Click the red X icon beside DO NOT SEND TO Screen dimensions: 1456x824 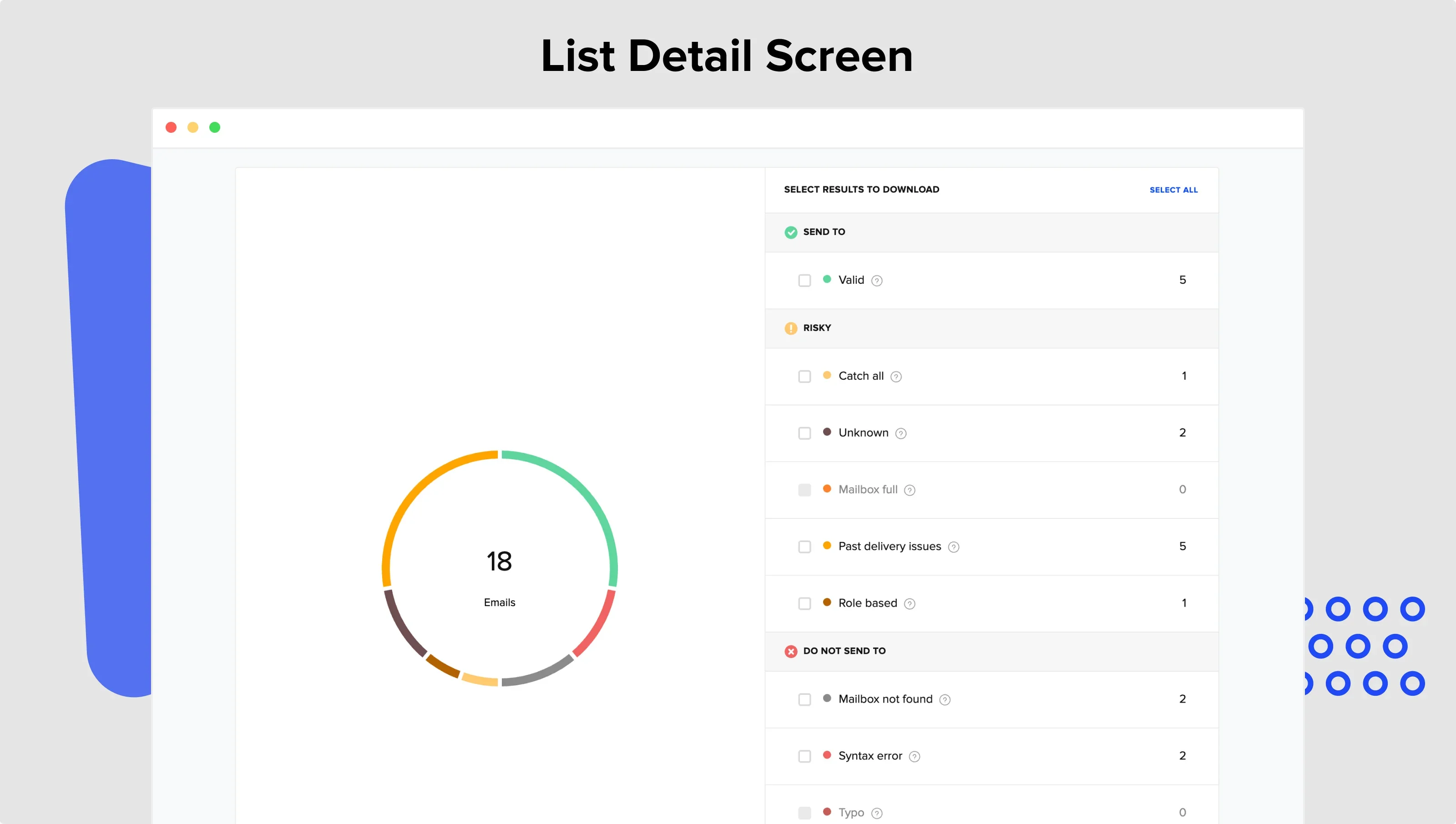791,651
